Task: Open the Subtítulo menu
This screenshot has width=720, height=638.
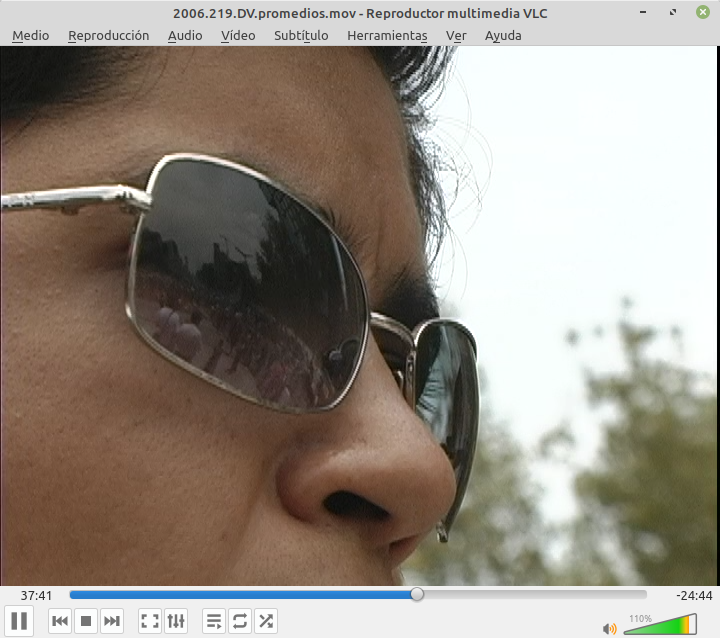Action: tap(301, 35)
